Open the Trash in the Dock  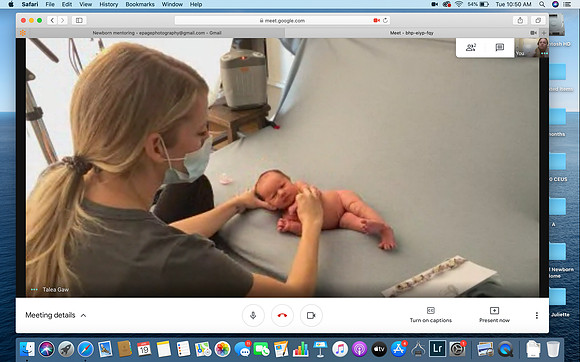tap(553, 349)
